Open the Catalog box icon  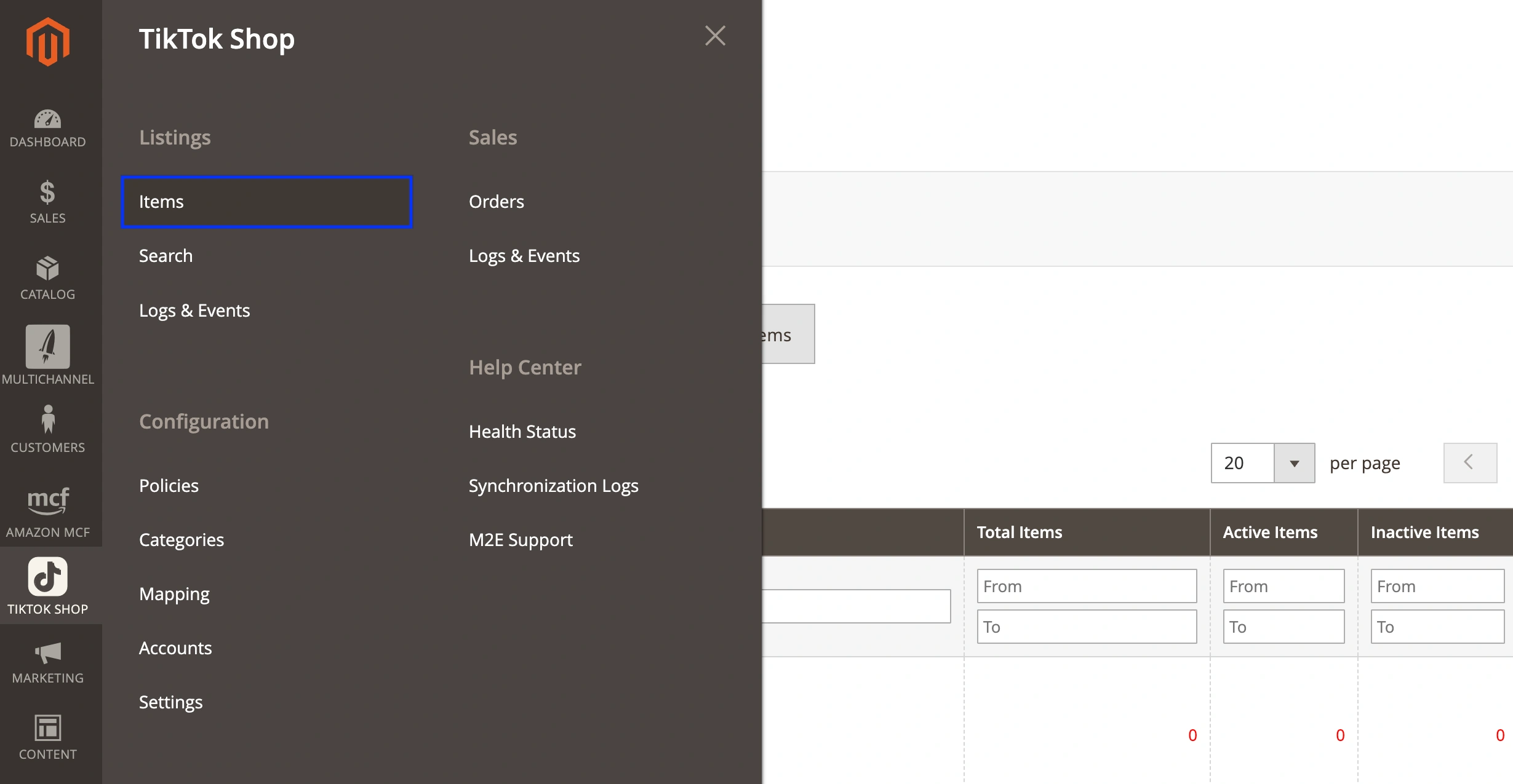pyautogui.click(x=48, y=279)
